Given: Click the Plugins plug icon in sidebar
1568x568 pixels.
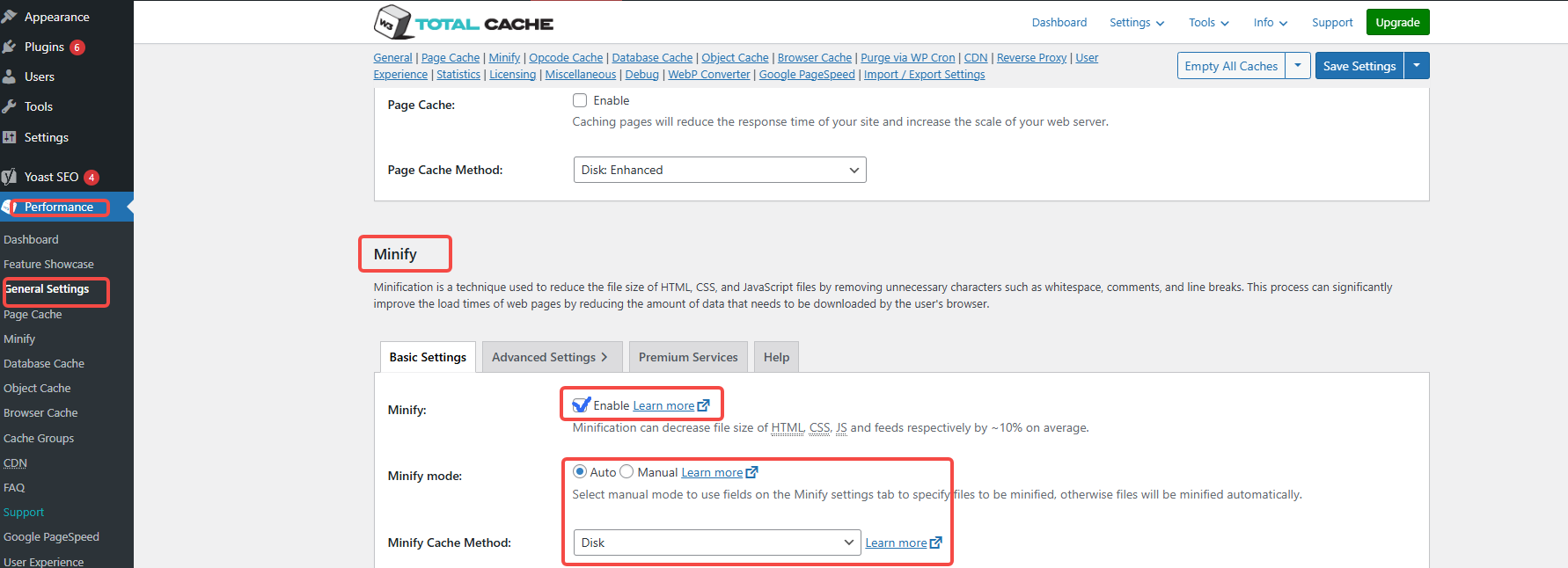Looking at the screenshot, I should coord(10,47).
